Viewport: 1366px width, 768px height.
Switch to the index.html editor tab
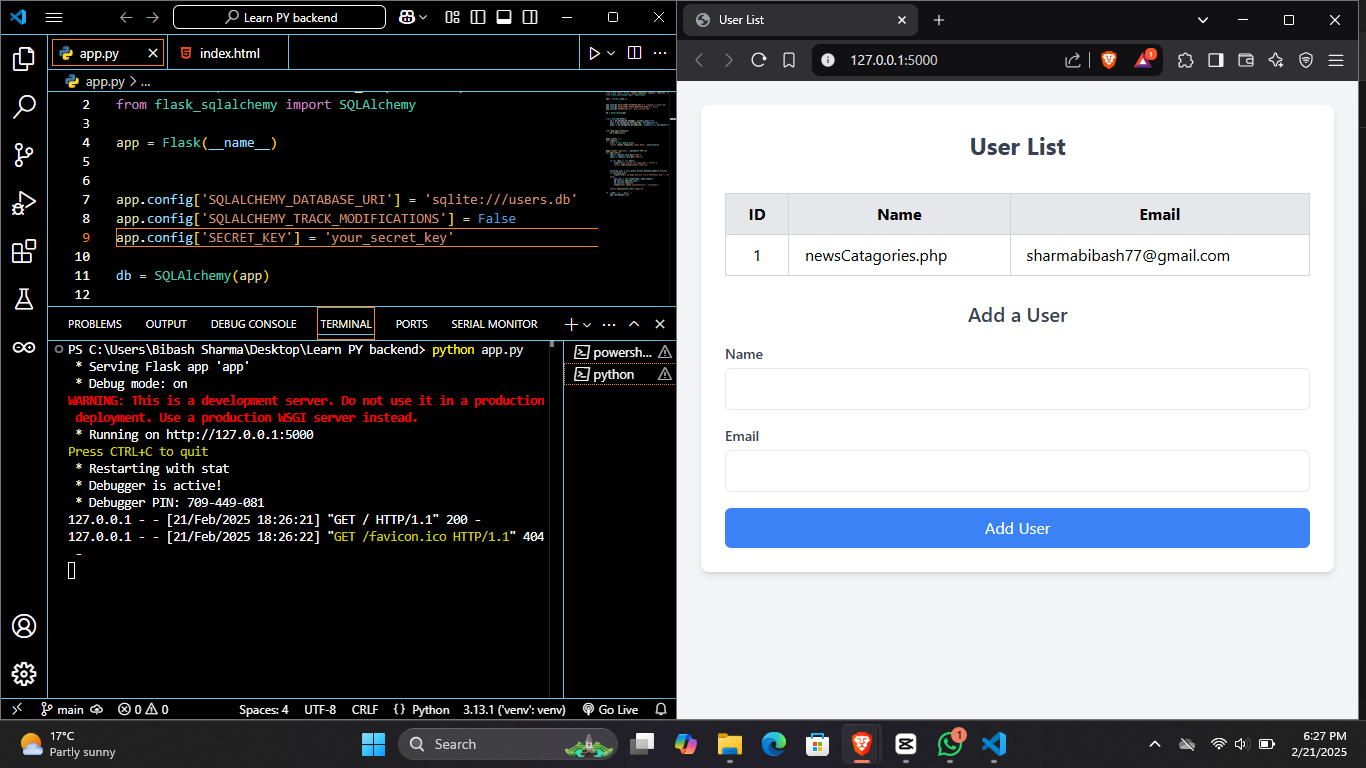click(229, 53)
